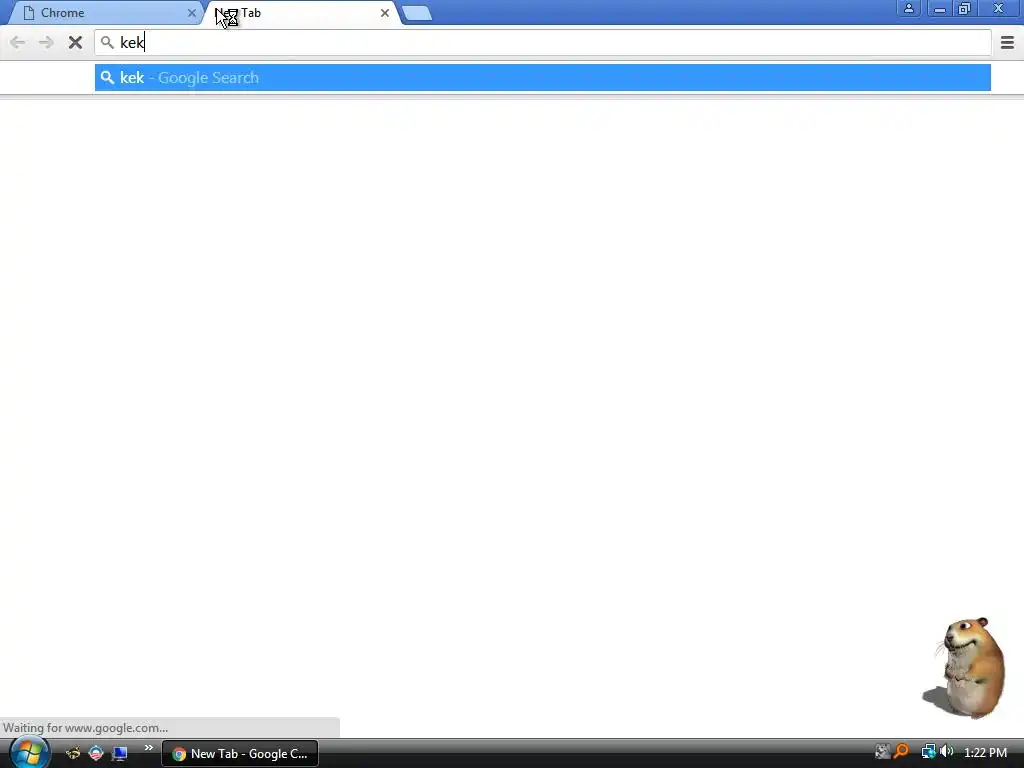Click the search magnifier in the omnibox
The width and height of the screenshot is (1024, 768).
point(107,43)
